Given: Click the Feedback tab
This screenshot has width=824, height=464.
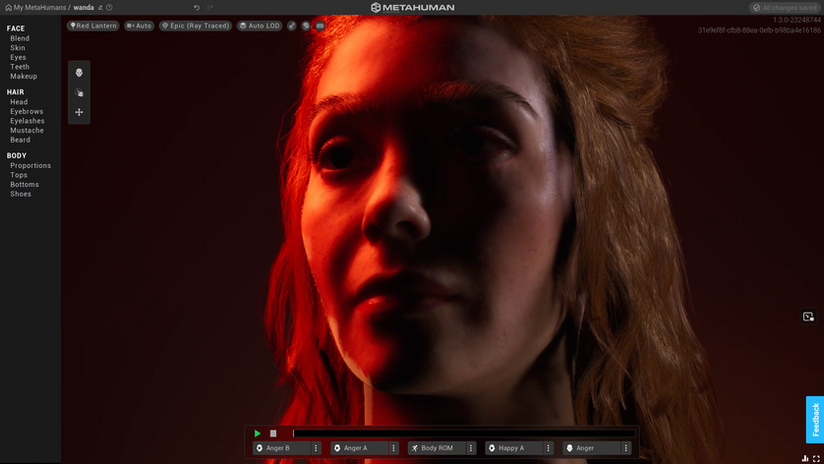Looking at the screenshot, I should pyautogui.click(x=815, y=419).
